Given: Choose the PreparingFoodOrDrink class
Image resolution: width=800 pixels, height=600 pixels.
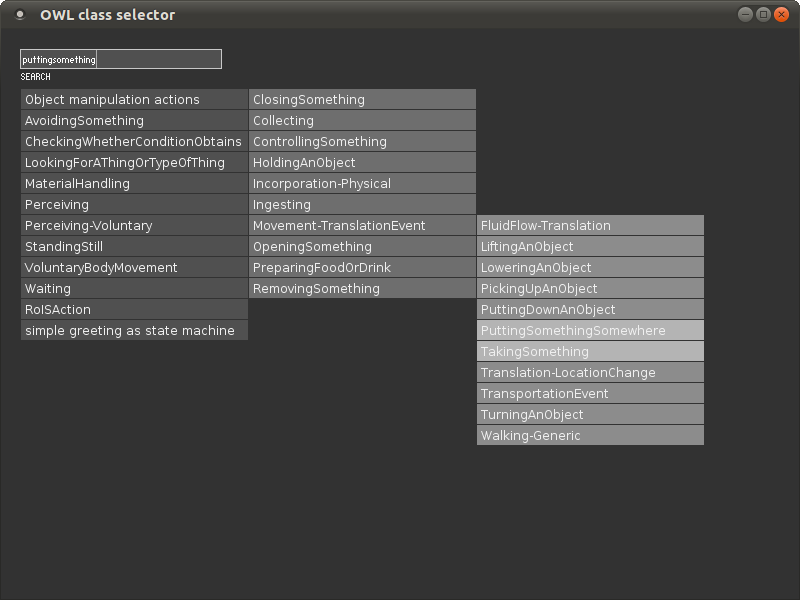Looking at the screenshot, I should (362, 267).
